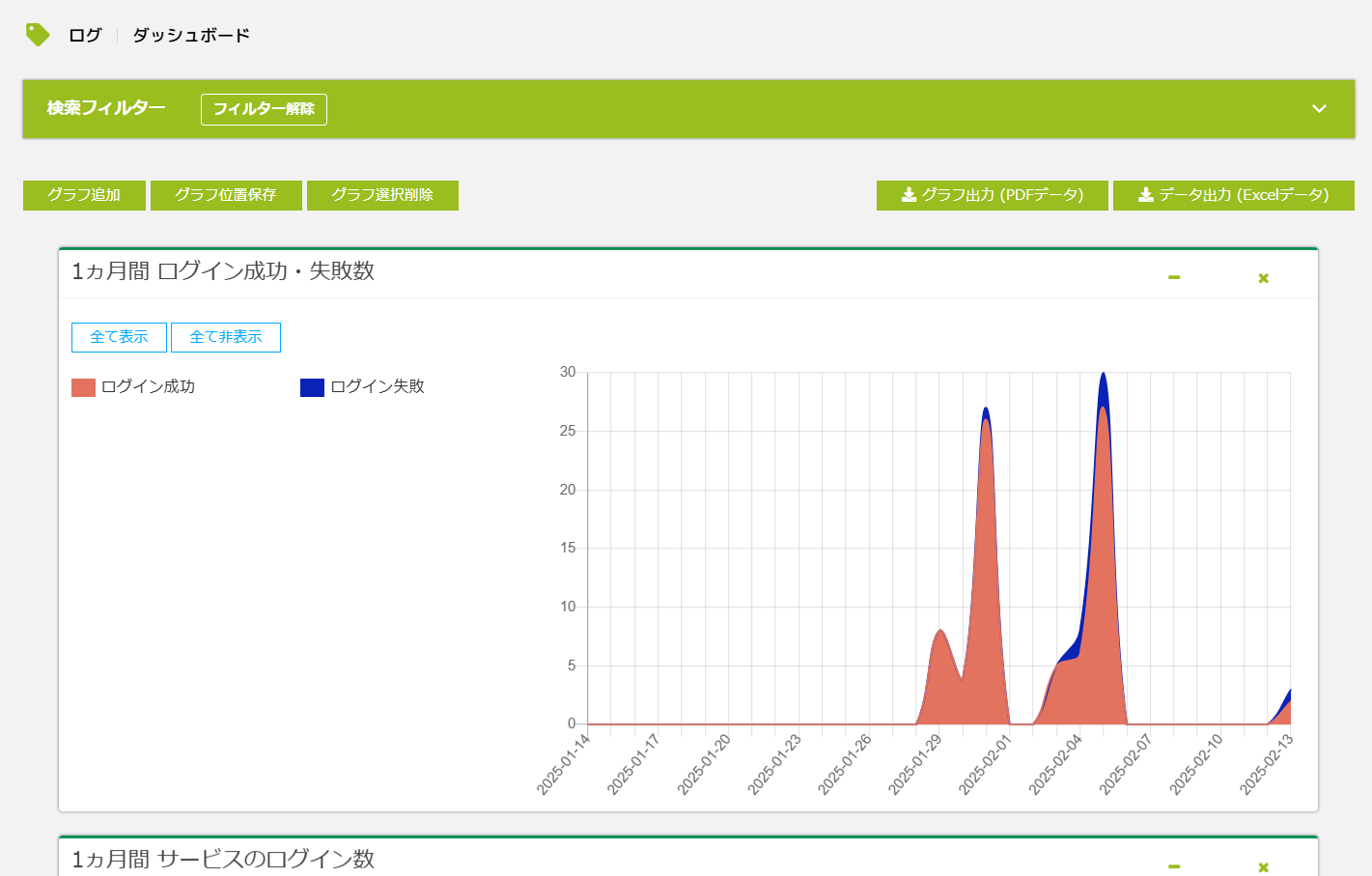Image resolution: width=1372 pixels, height=876 pixels.
Task: Click the y-axis value 15
Action: click(x=568, y=548)
